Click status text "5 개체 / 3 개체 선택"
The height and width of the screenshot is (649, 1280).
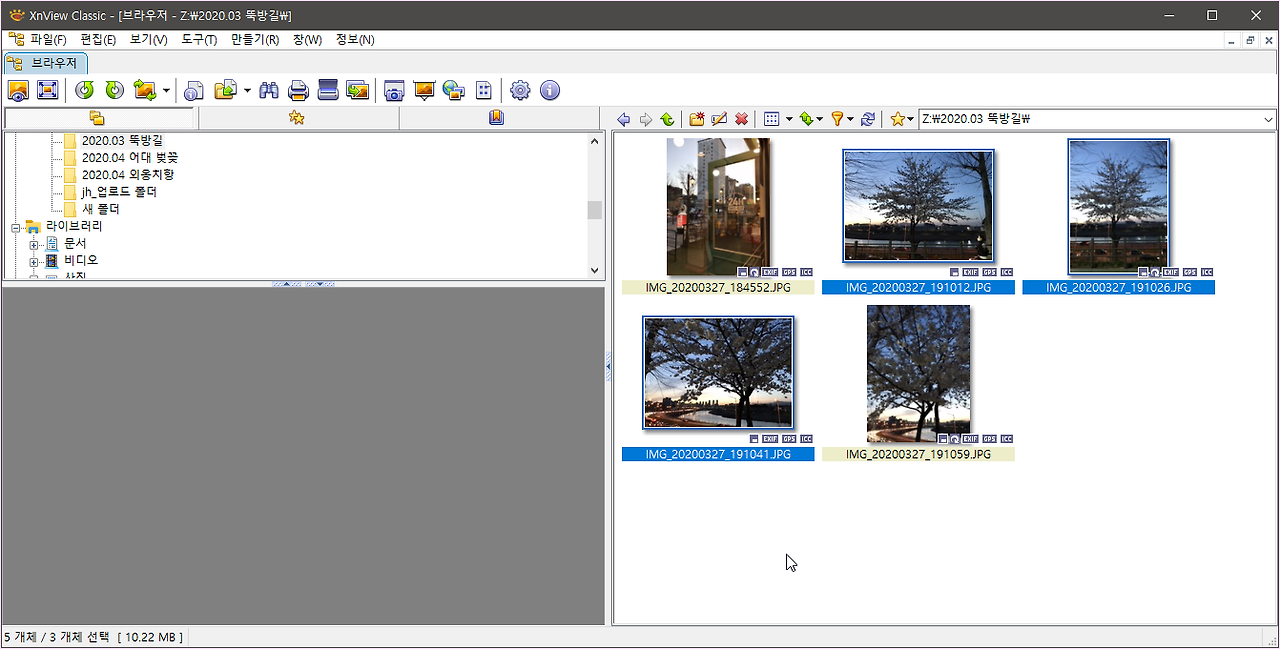click(57, 637)
